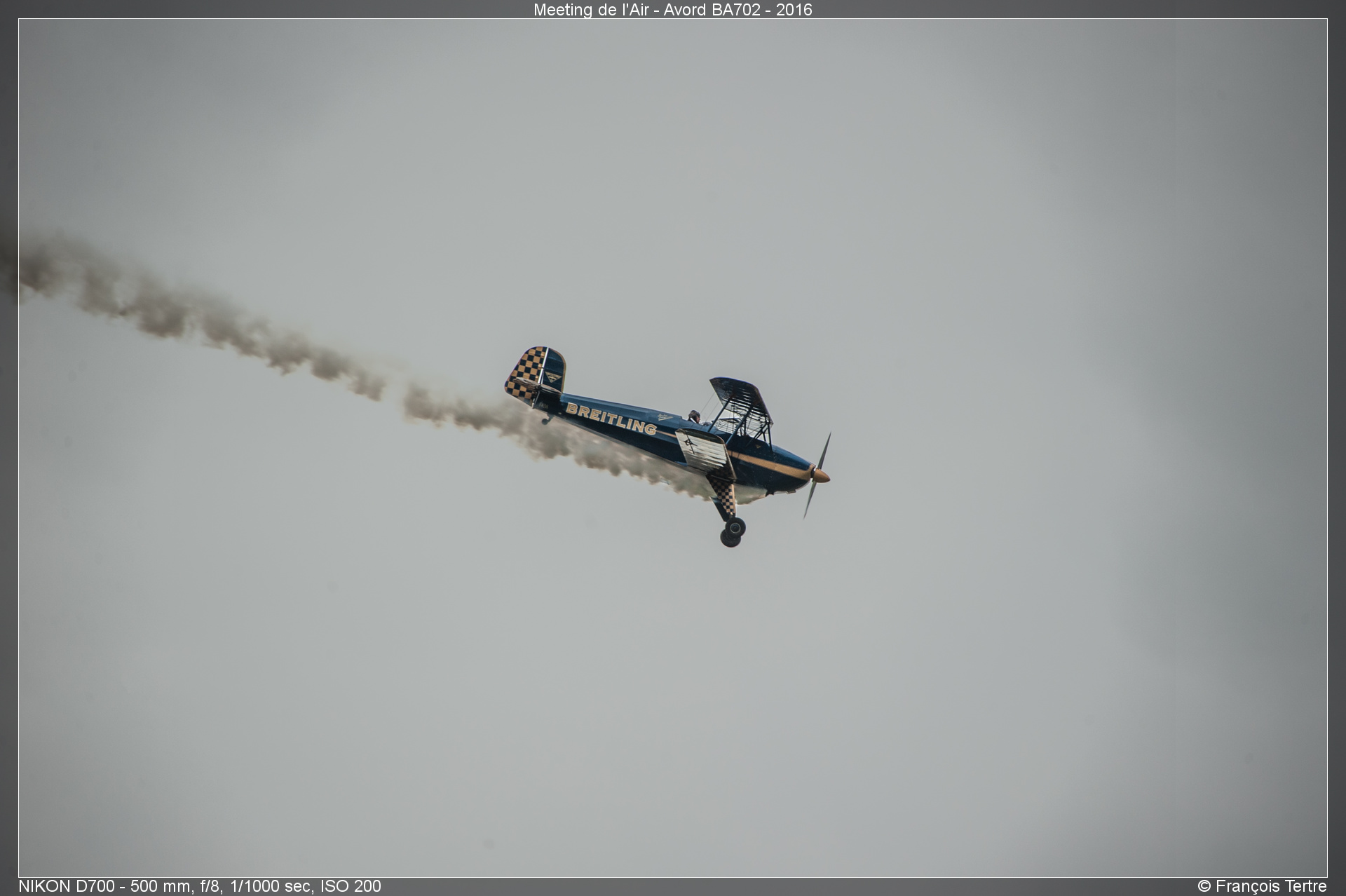Click the '© François Tertre' copyright text
1346x896 pixels.
coord(1262,886)
